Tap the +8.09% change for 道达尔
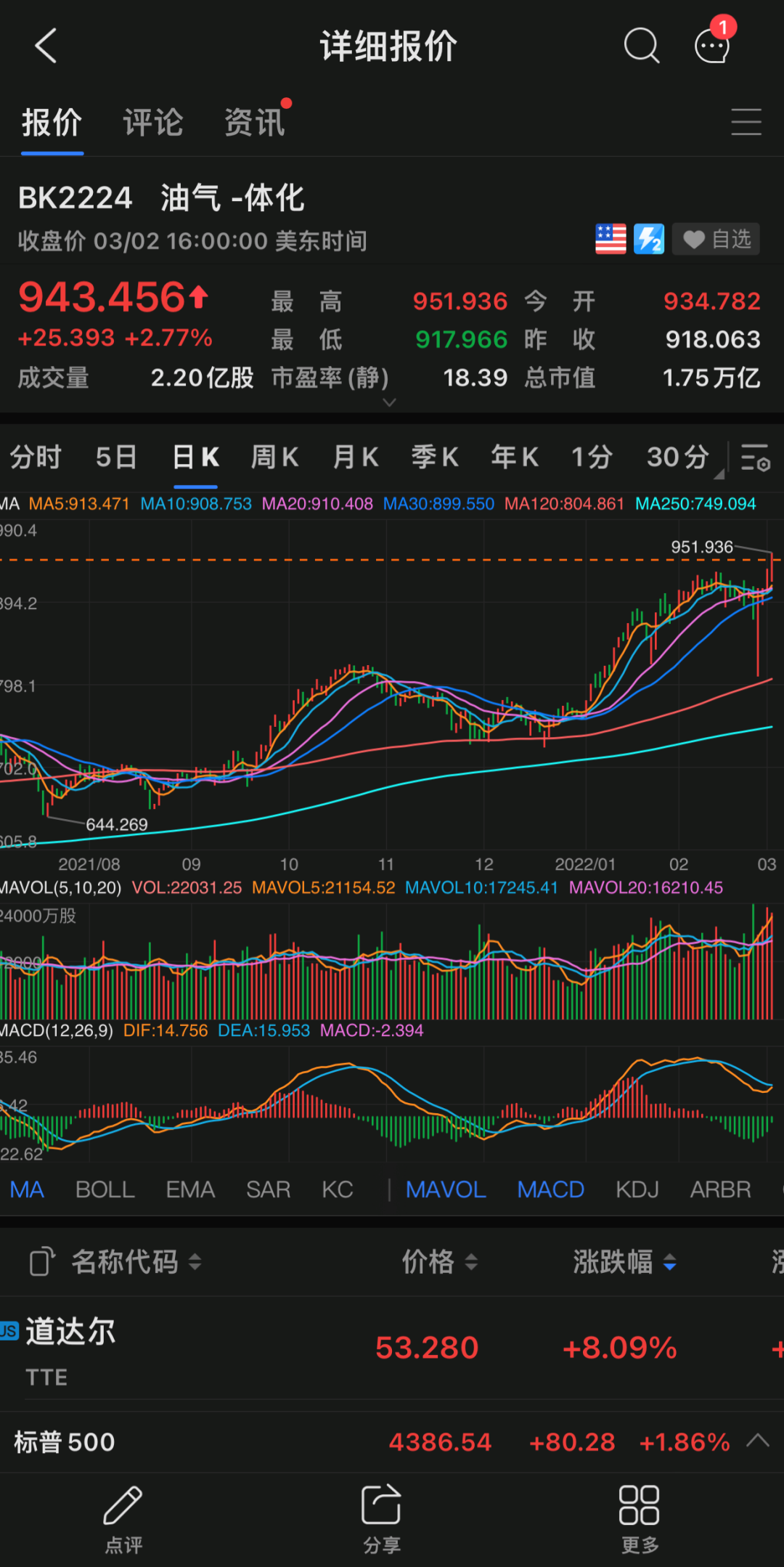 [x=619, y=1348]
